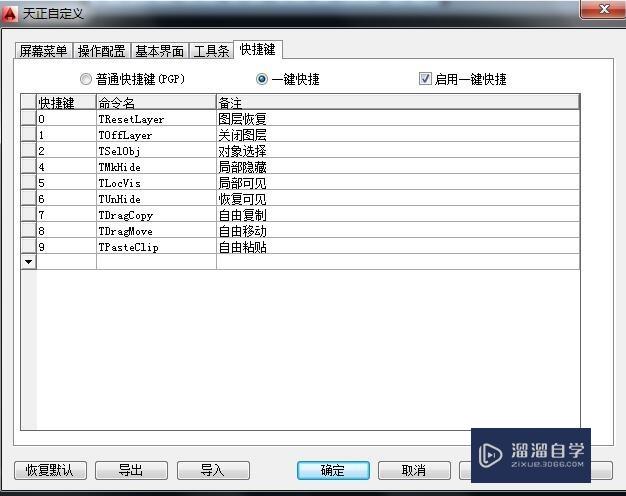This screenshot has width=626, height=496.
Task: Click the 命令名 column header
Action: [x=156, y=103]
